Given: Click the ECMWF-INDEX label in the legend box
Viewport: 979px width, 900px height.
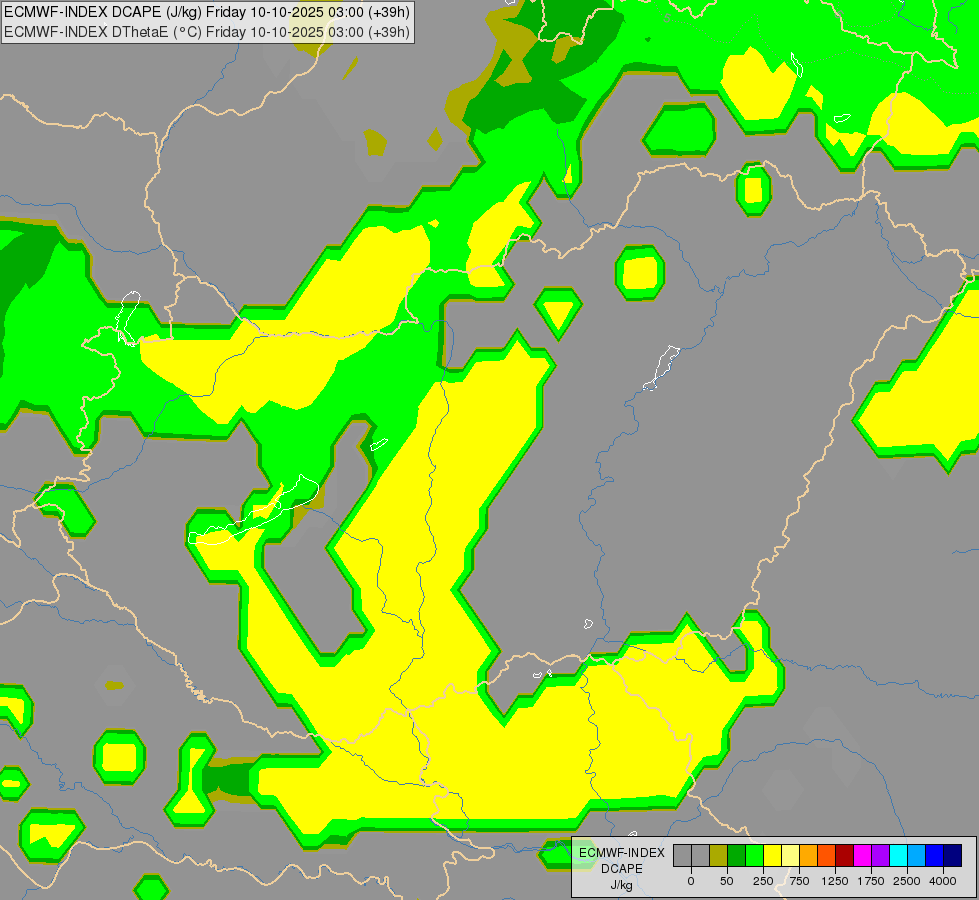Looking at the screenshot, I should click(622, 853).
